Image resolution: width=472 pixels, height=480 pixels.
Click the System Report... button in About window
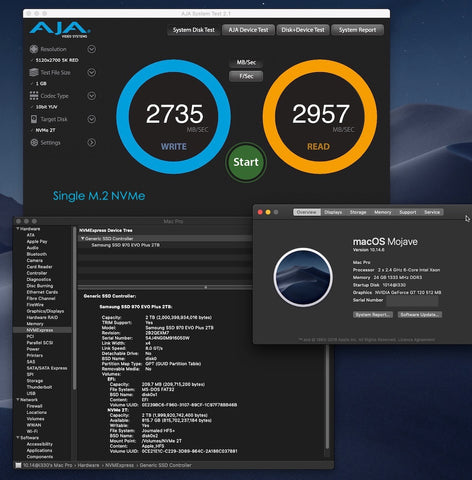tap(373, 315)
